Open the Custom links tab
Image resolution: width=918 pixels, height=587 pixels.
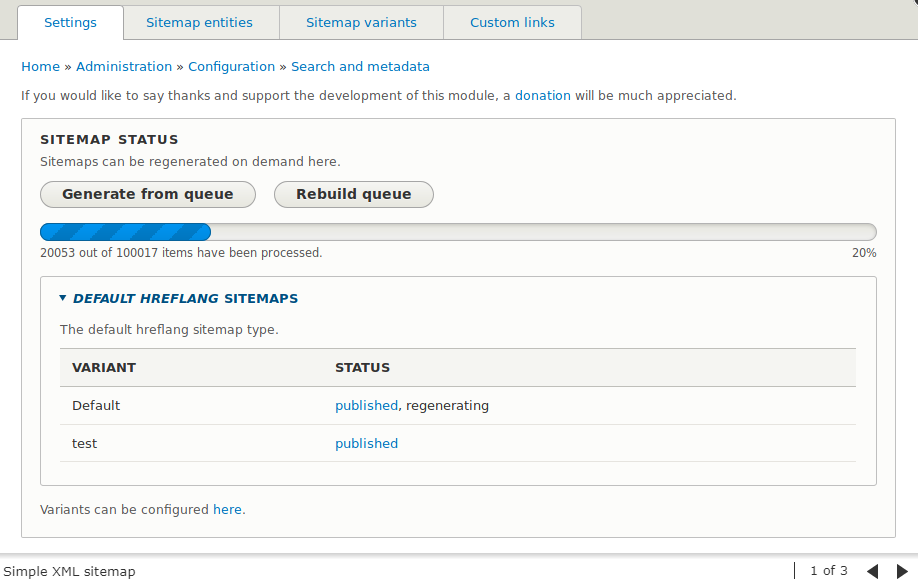tap(512, 22)
